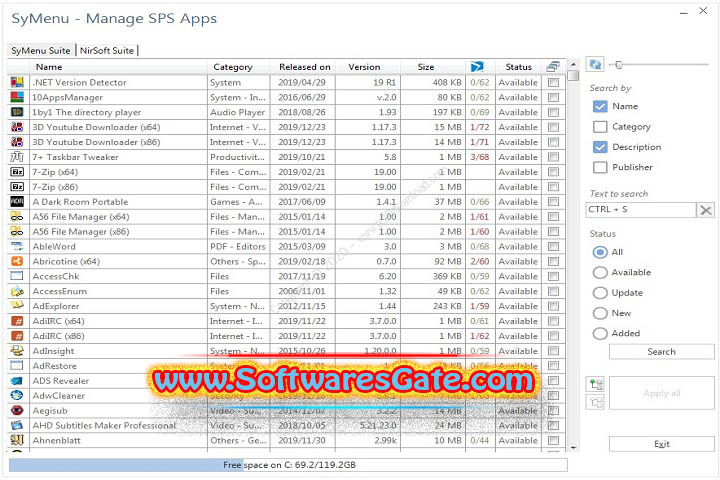Tick the checkbox for 7-Zip (x64) row

[x=553, y=172]
